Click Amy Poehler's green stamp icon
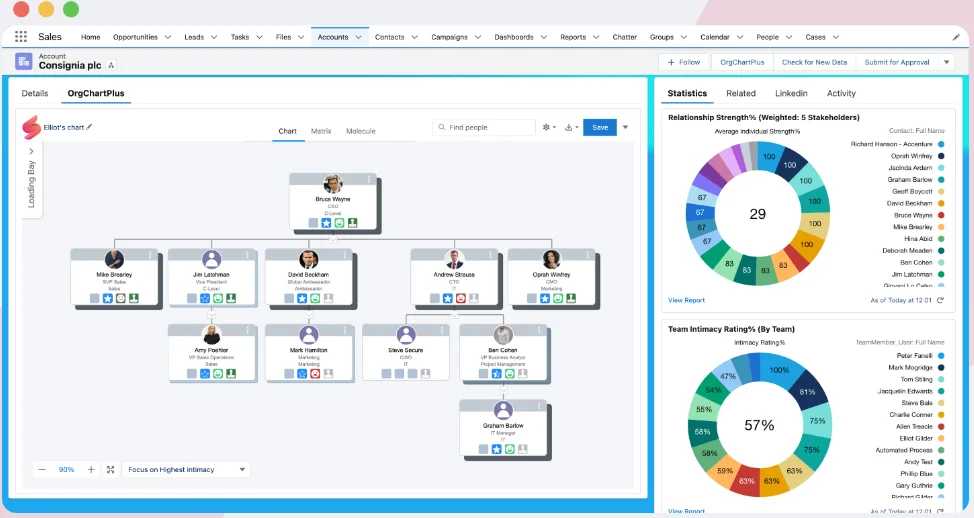 pos(231,373)
